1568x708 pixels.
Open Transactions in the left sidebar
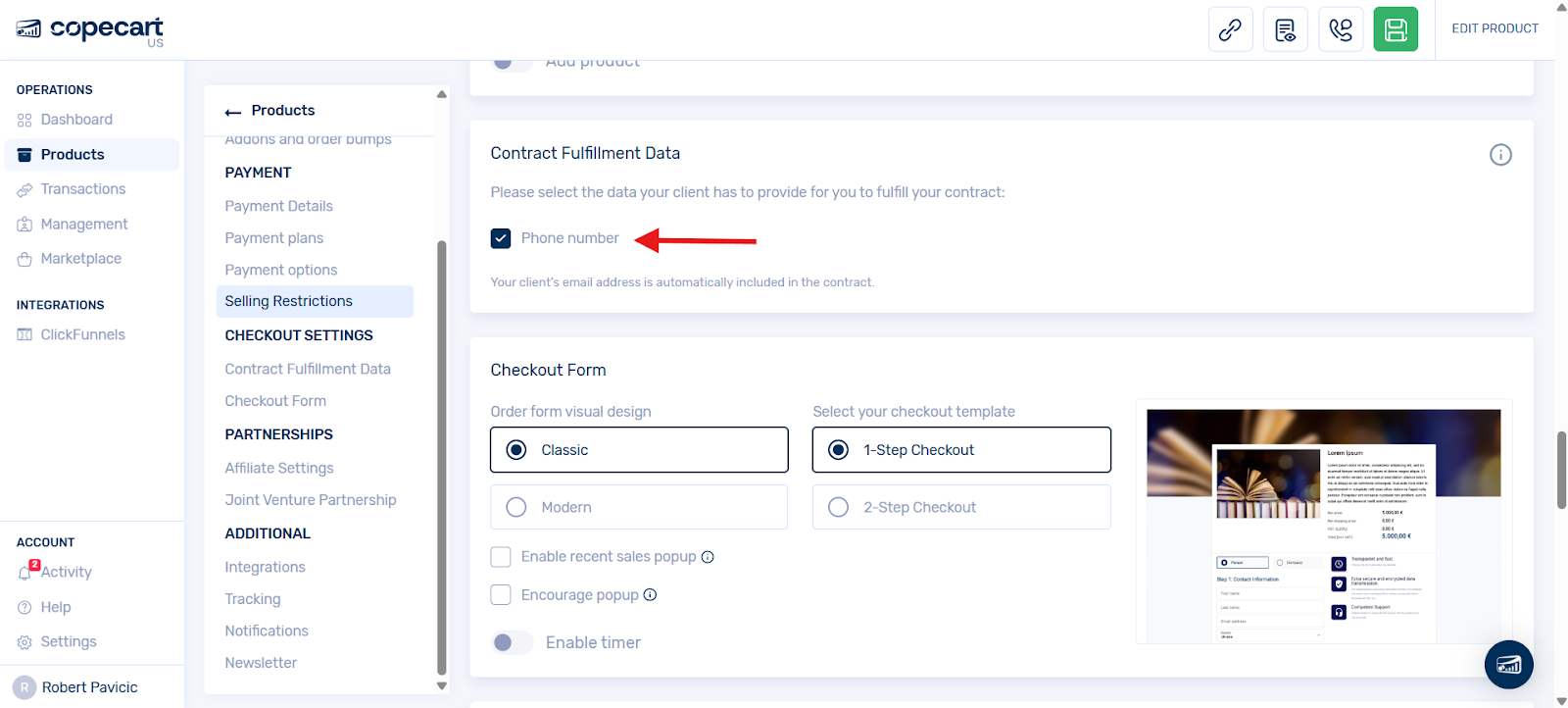pos(83,189)
